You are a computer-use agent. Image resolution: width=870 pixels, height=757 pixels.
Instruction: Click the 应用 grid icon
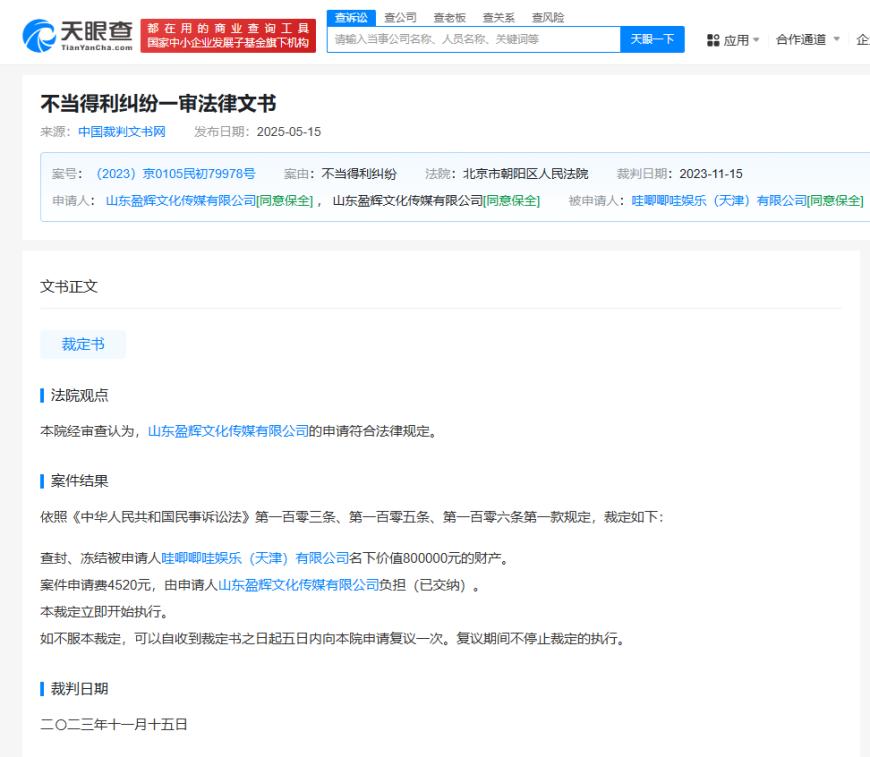713,40
